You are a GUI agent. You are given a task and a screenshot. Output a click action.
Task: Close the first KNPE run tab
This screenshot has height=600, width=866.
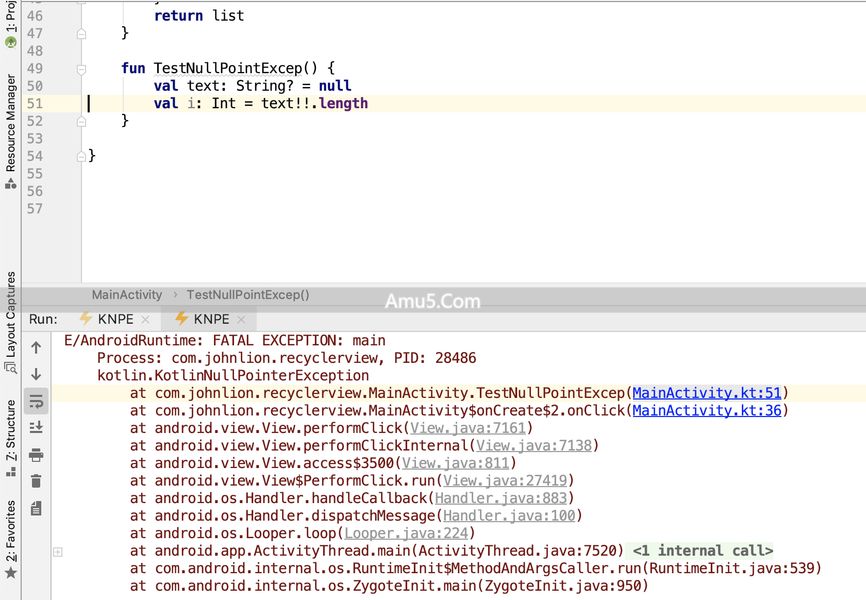(x=145, y=319)
